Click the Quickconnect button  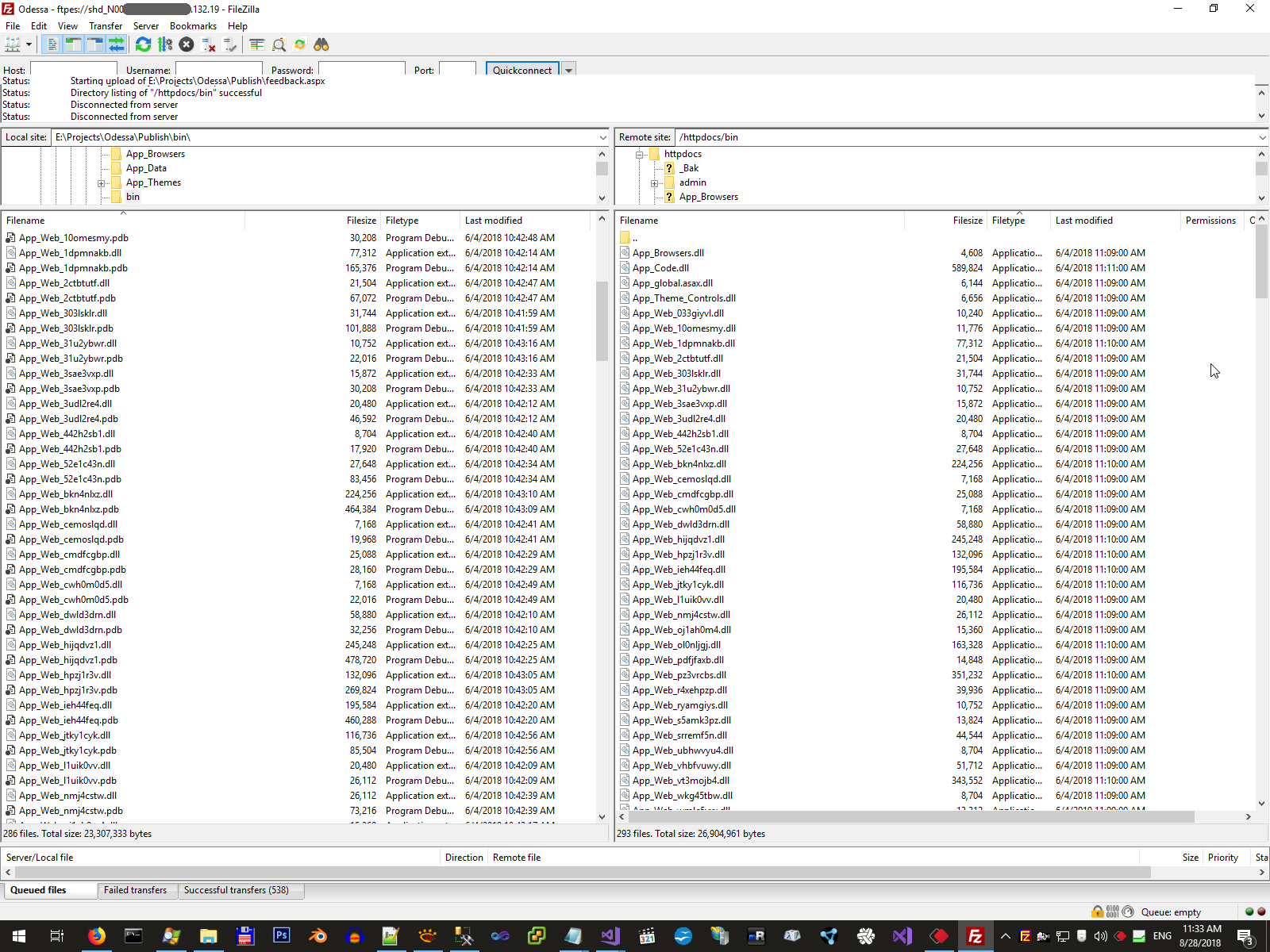[x=522, y=70]
